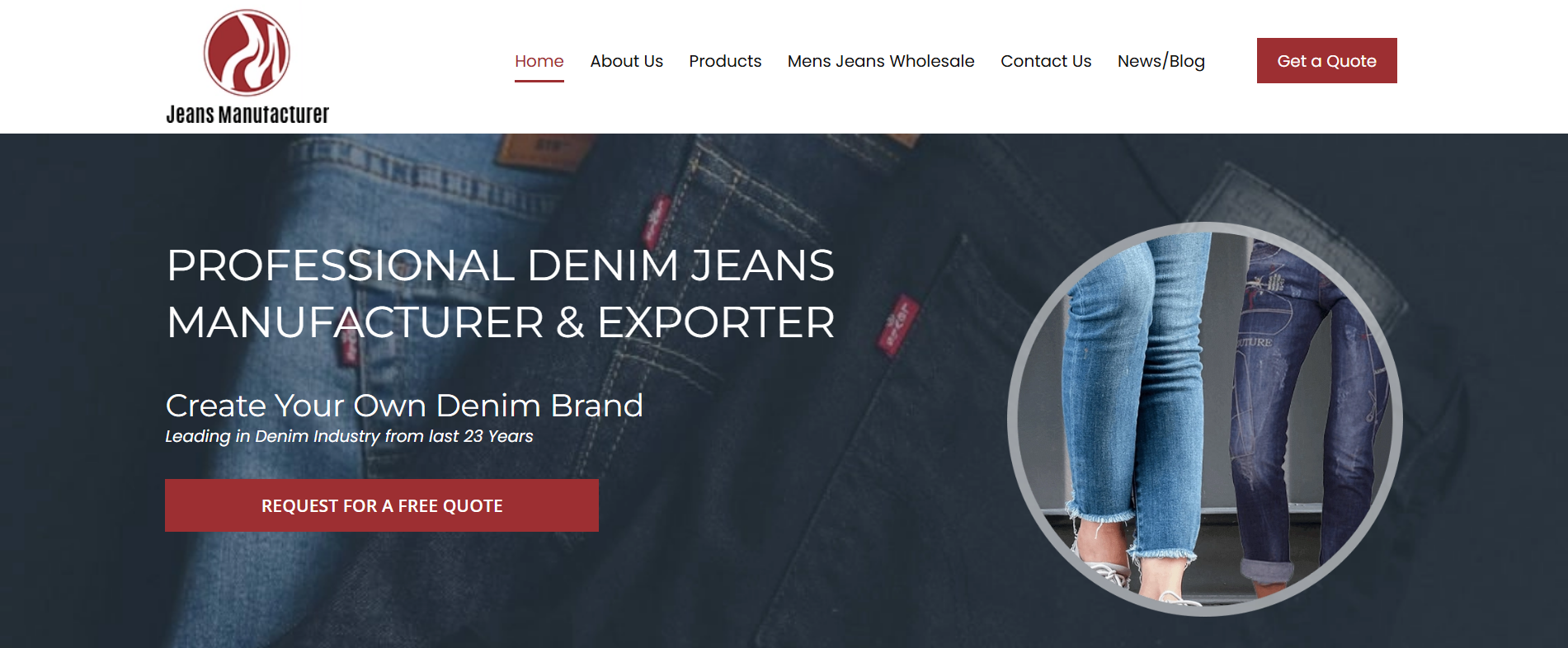Click the Manufacturer & Exporter heading line
This screenshot has width=1568, height=648.
point(501,322)
